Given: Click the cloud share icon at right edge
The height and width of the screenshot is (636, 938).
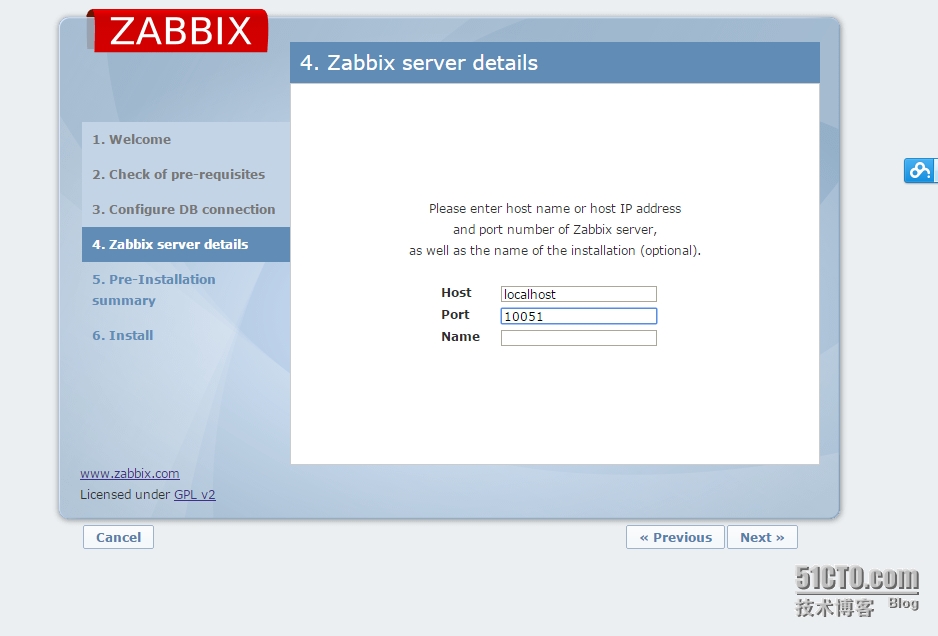Looking at the screenshot, I should point(920,171).
